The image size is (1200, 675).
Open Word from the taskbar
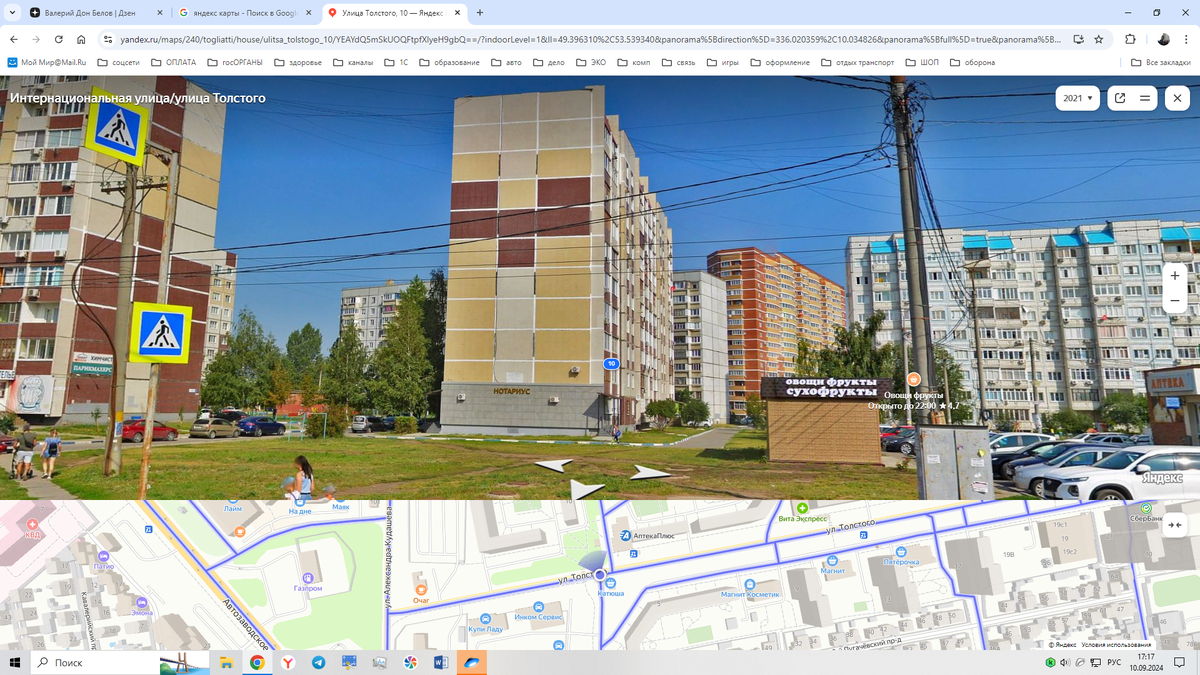click(x=441, y=662)
